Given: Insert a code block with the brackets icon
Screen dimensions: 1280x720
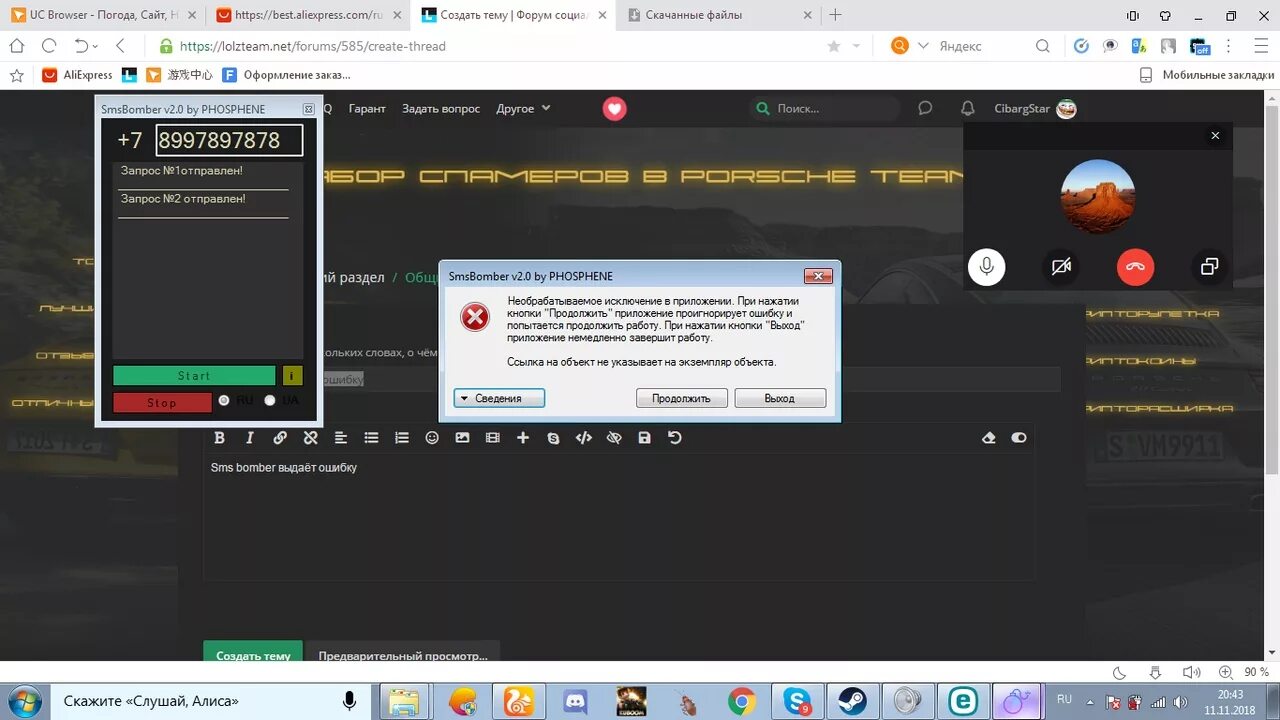Looking at the screenshot, I should (x=584, y=438).
